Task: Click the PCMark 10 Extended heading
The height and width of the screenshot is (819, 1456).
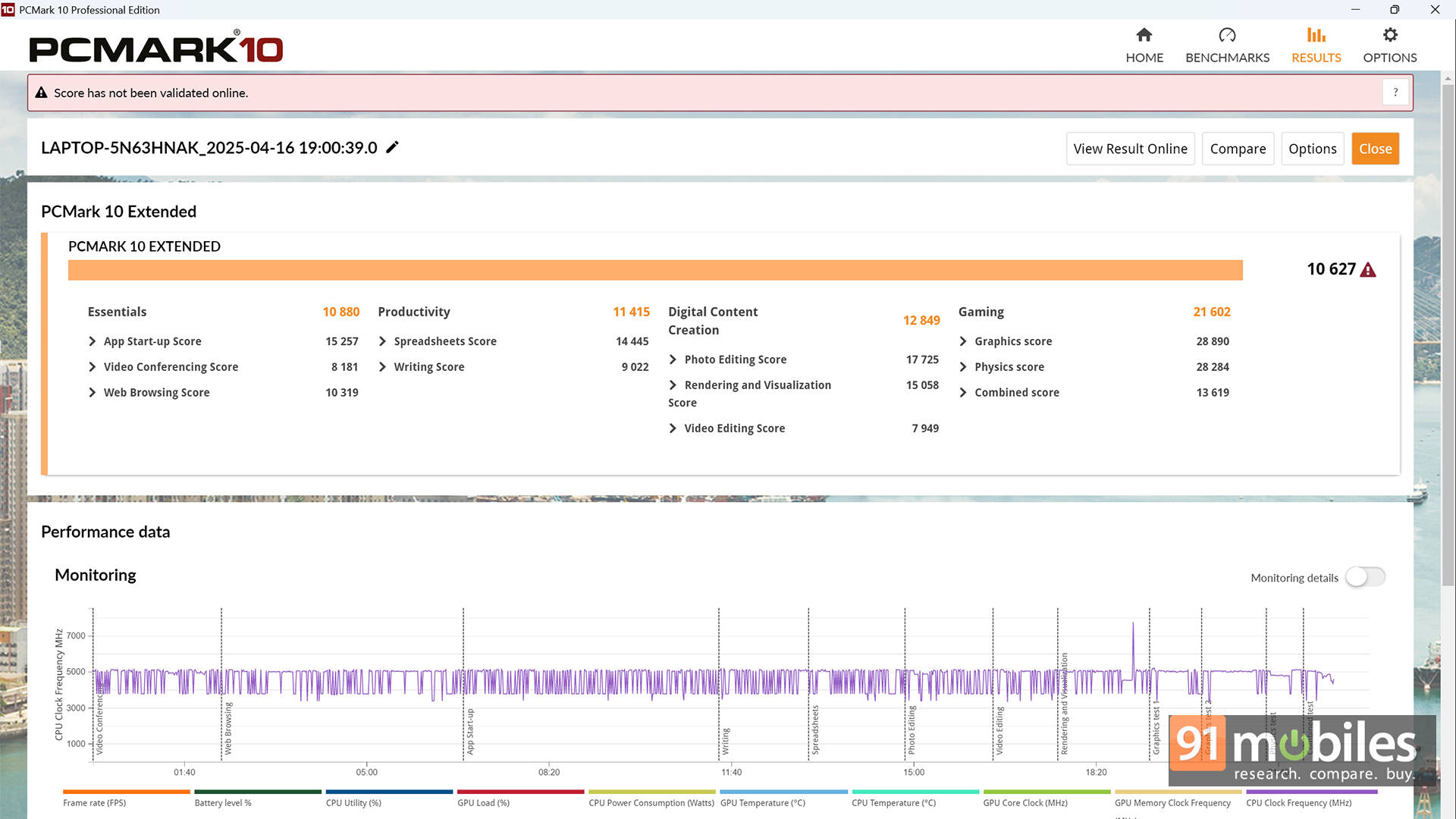Action: pos(118,212)
